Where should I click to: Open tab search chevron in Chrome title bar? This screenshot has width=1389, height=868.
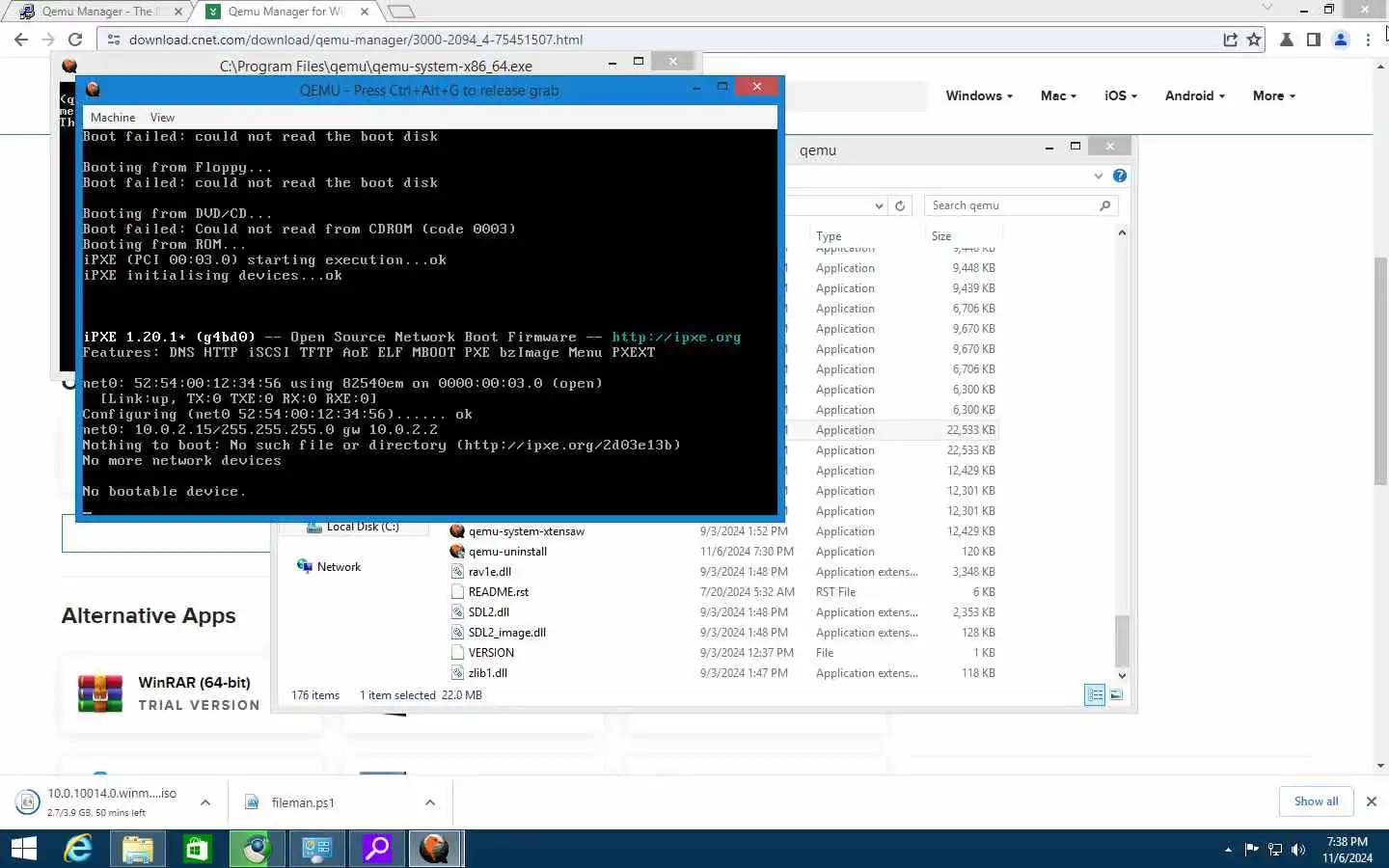(x=1267, y=8)
